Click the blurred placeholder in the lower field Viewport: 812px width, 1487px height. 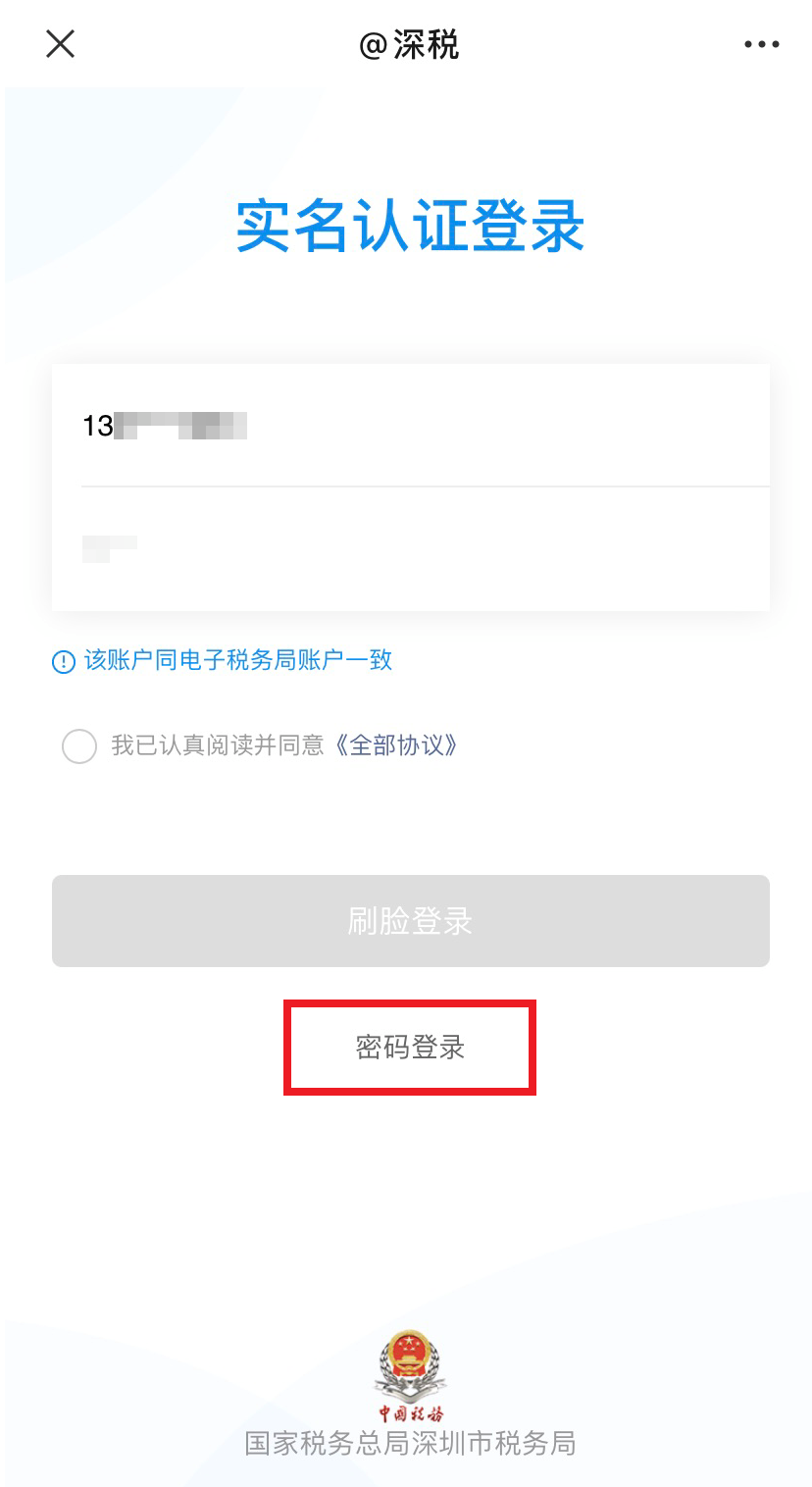110,548
